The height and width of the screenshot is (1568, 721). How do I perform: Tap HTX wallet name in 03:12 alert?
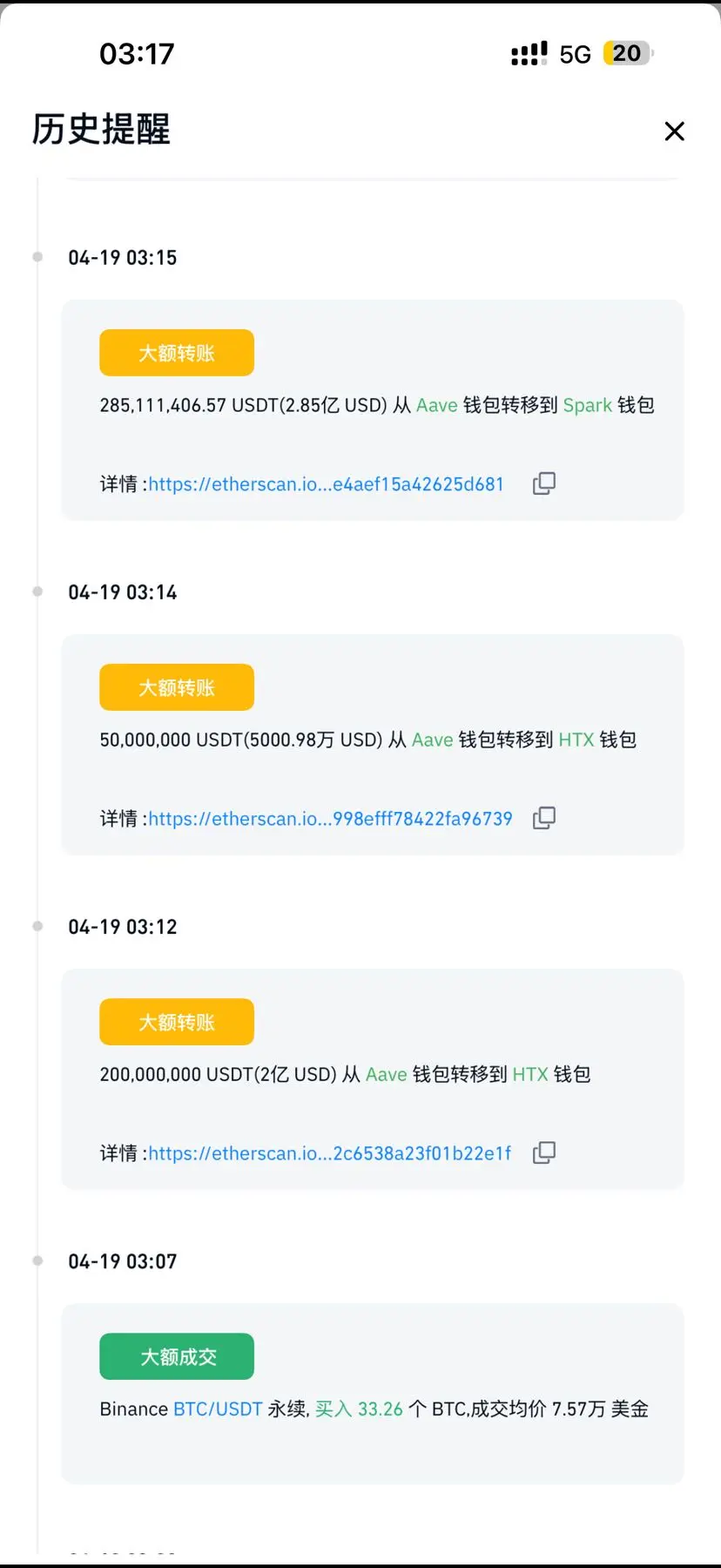point(529,1074)
